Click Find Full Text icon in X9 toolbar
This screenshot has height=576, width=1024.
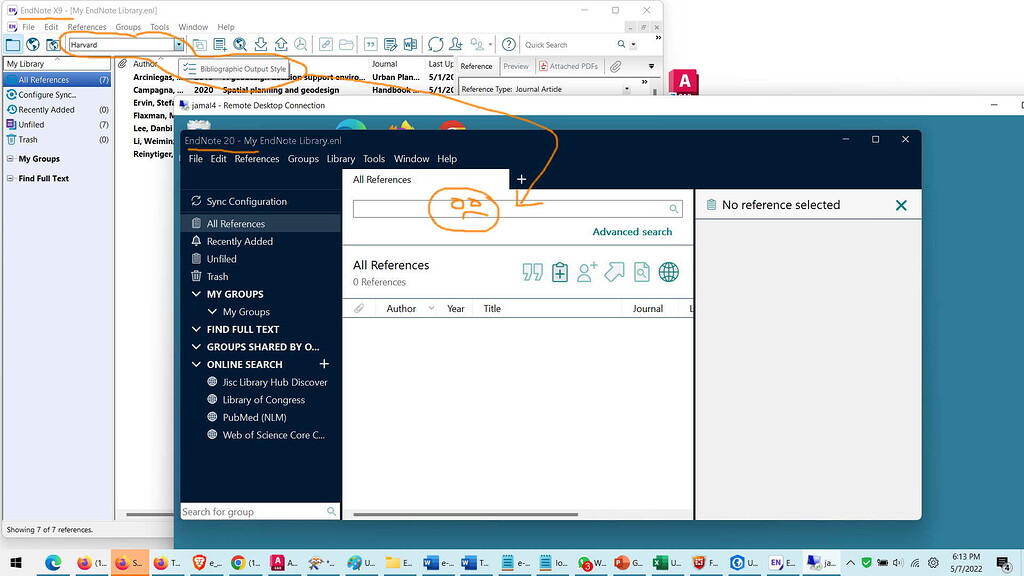[x=300, y=44]
